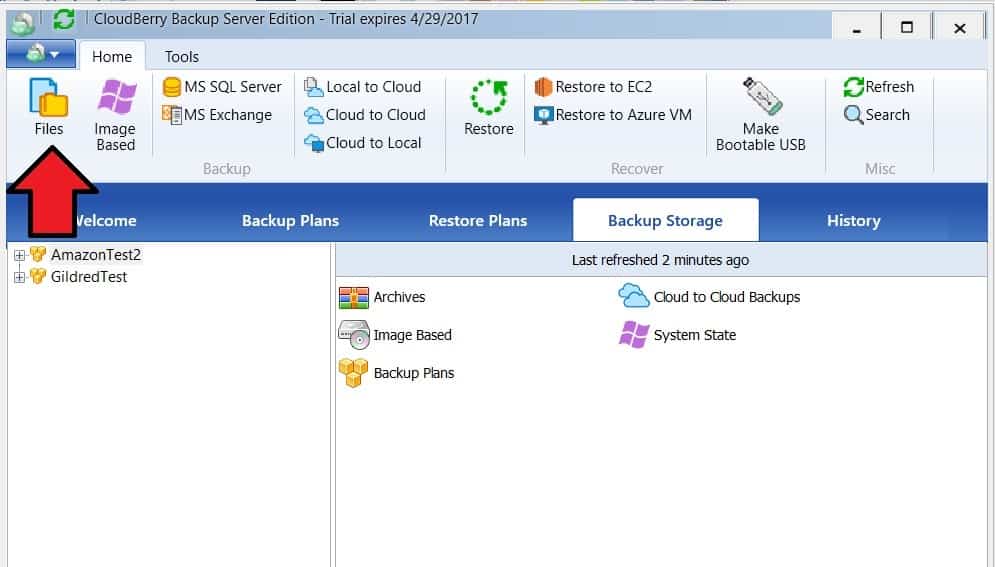The width and height of the screenshot is (995, 567).
Task: Click the CloudBerry app icon in title bar
Action: click(23, 23)
